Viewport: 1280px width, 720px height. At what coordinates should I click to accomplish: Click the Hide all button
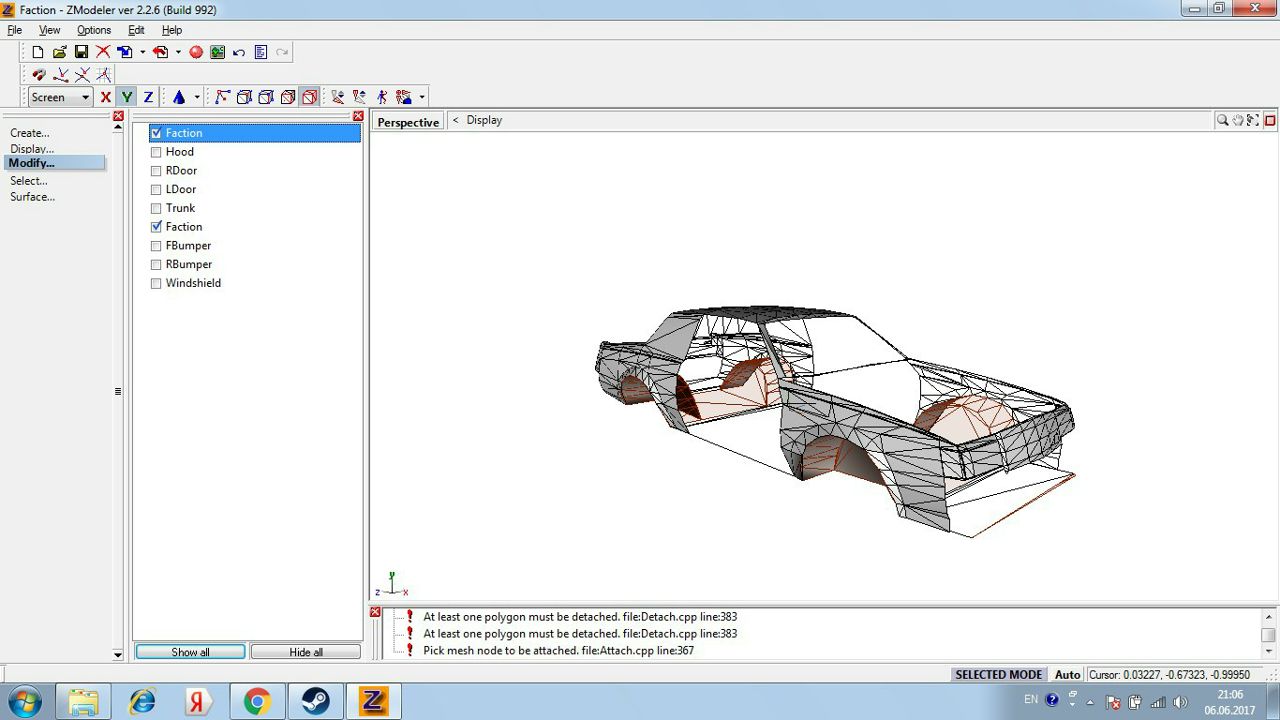pos(305,652)
